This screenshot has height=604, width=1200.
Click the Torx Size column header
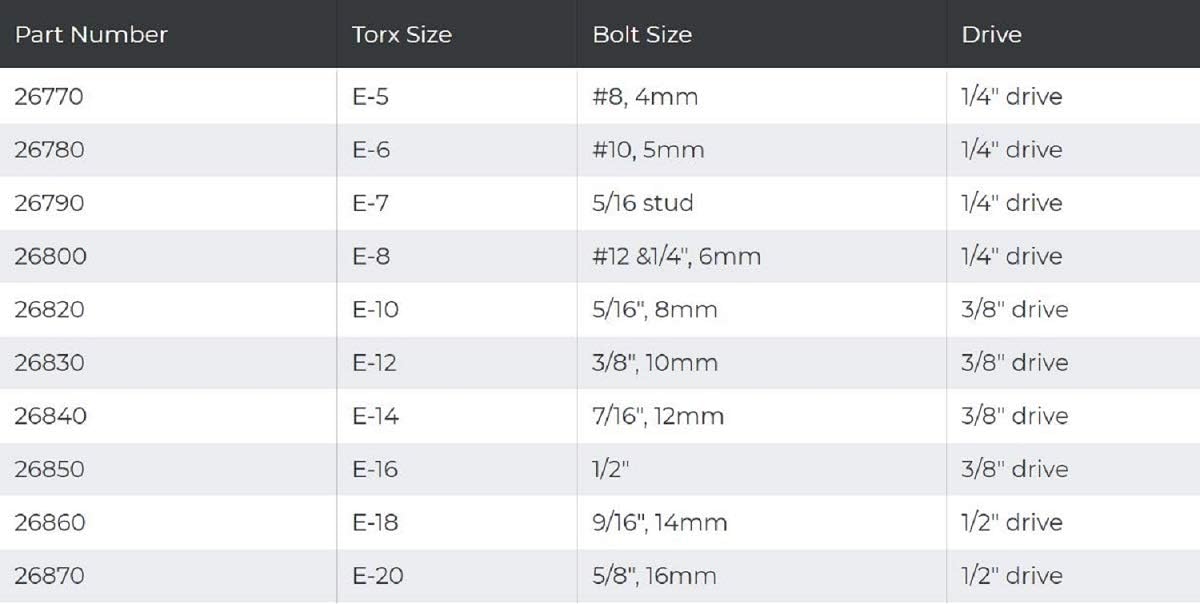click(x=401, y=34)
